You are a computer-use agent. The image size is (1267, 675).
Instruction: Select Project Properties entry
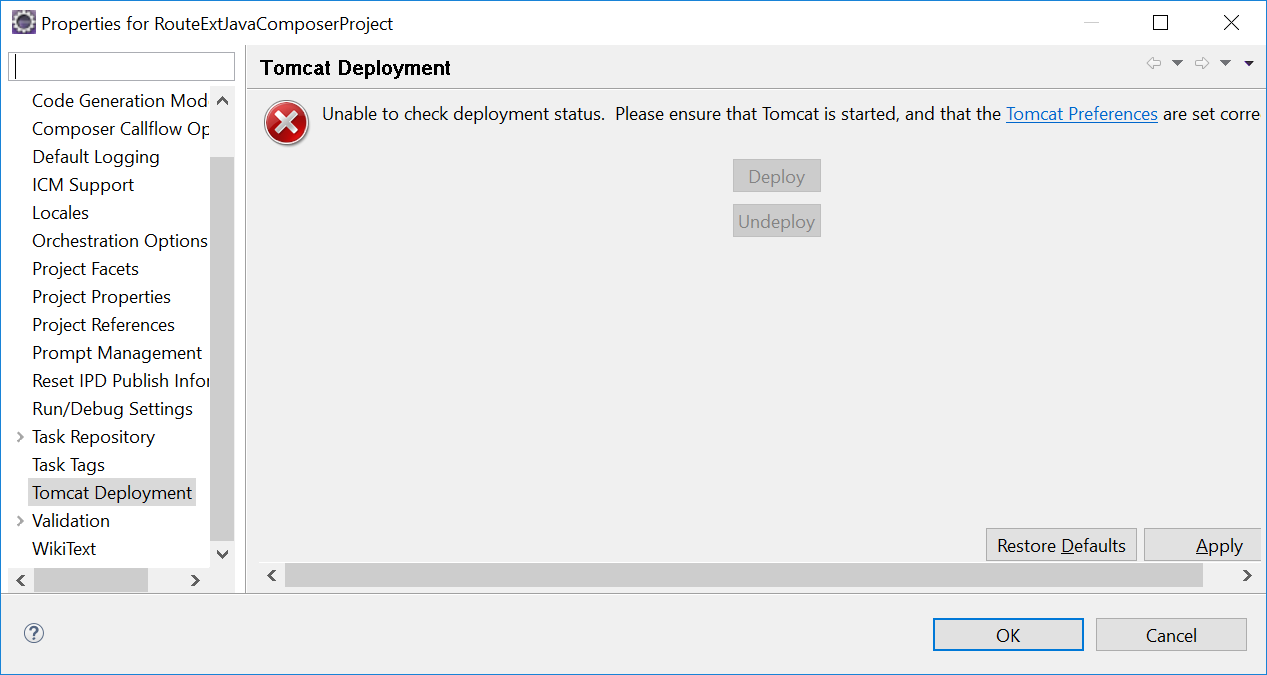pos(101,297)
